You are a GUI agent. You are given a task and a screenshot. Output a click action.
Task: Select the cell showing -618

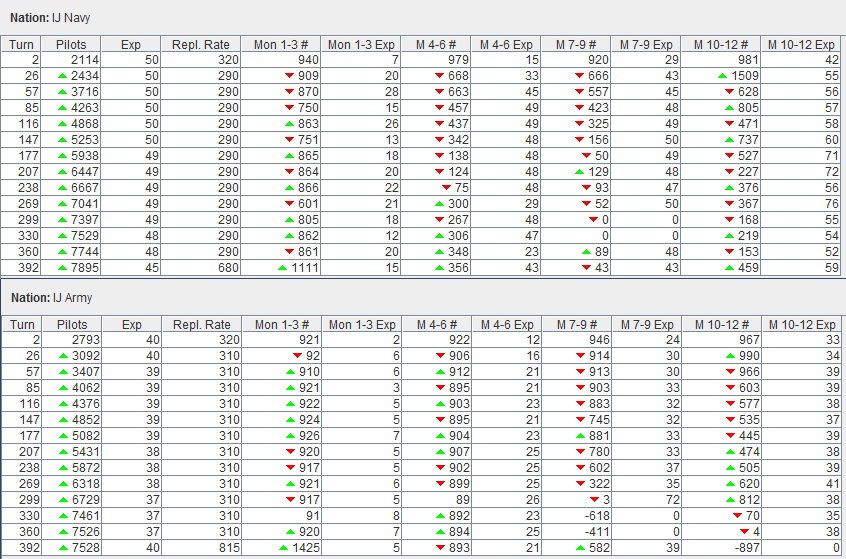click(577, 516)
